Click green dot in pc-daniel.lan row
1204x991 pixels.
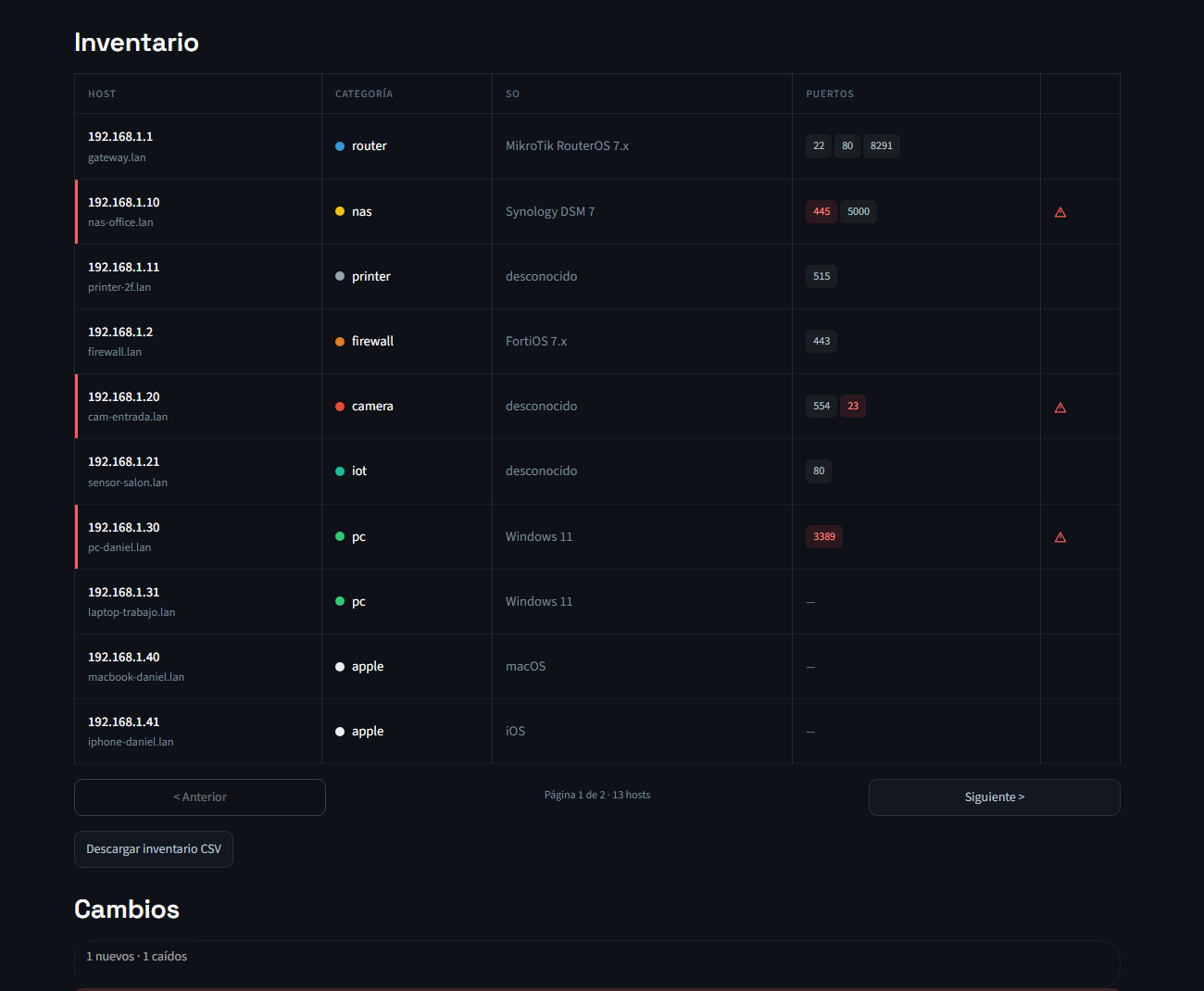click(x=340, y=536)
